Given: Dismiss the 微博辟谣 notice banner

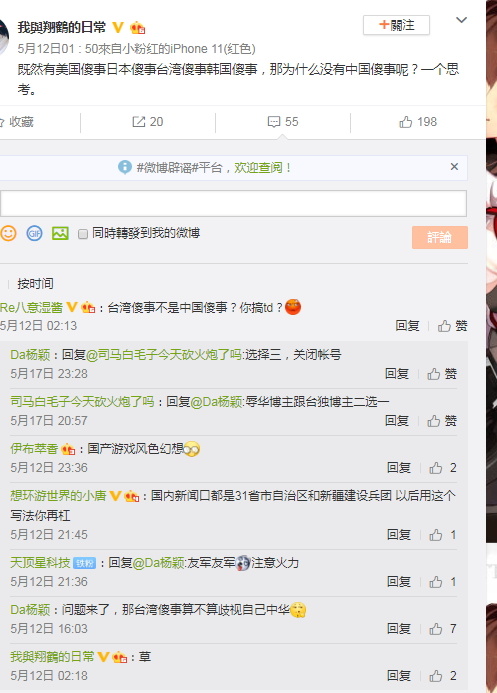Looking at the screenshot, I should 454,167.
